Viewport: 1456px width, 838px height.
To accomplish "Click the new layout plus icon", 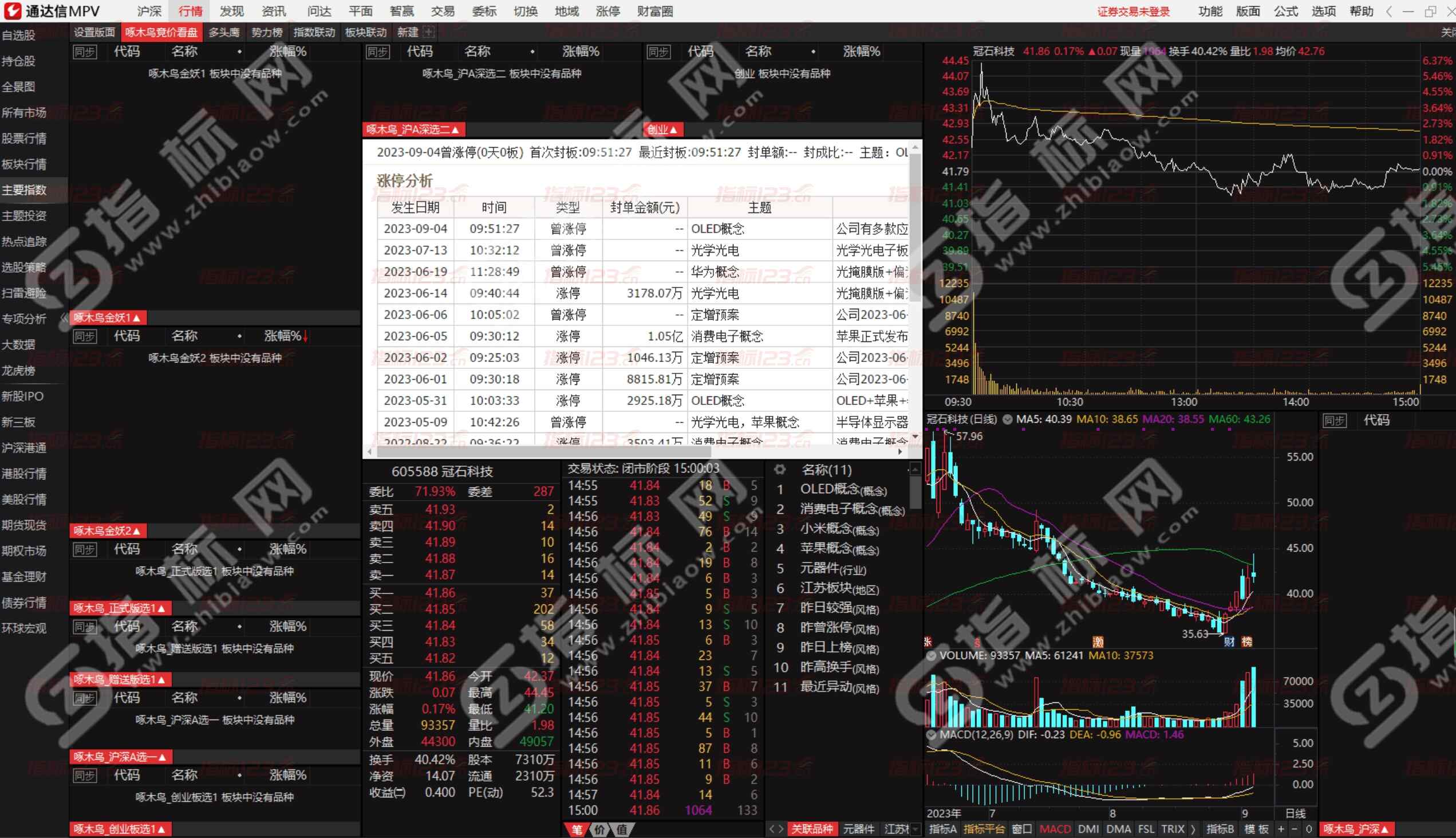I will 429,32.
